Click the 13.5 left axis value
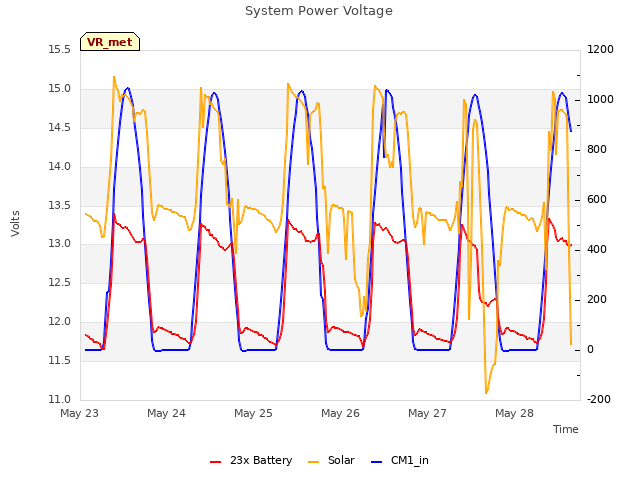Viewport: 640px width, 480px height. pyautogui.click(x=60, y=205)
